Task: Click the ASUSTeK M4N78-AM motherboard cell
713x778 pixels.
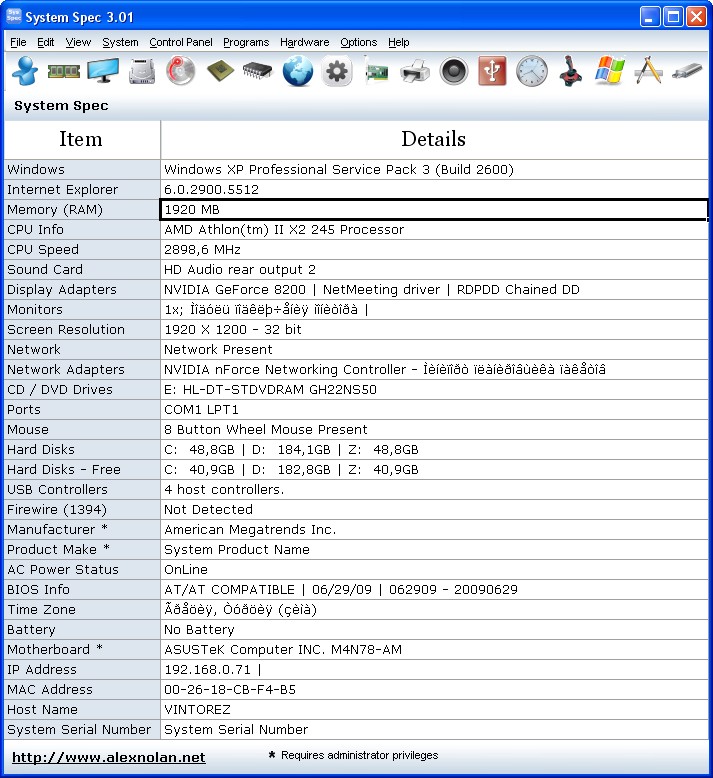Action: [434, 649]
